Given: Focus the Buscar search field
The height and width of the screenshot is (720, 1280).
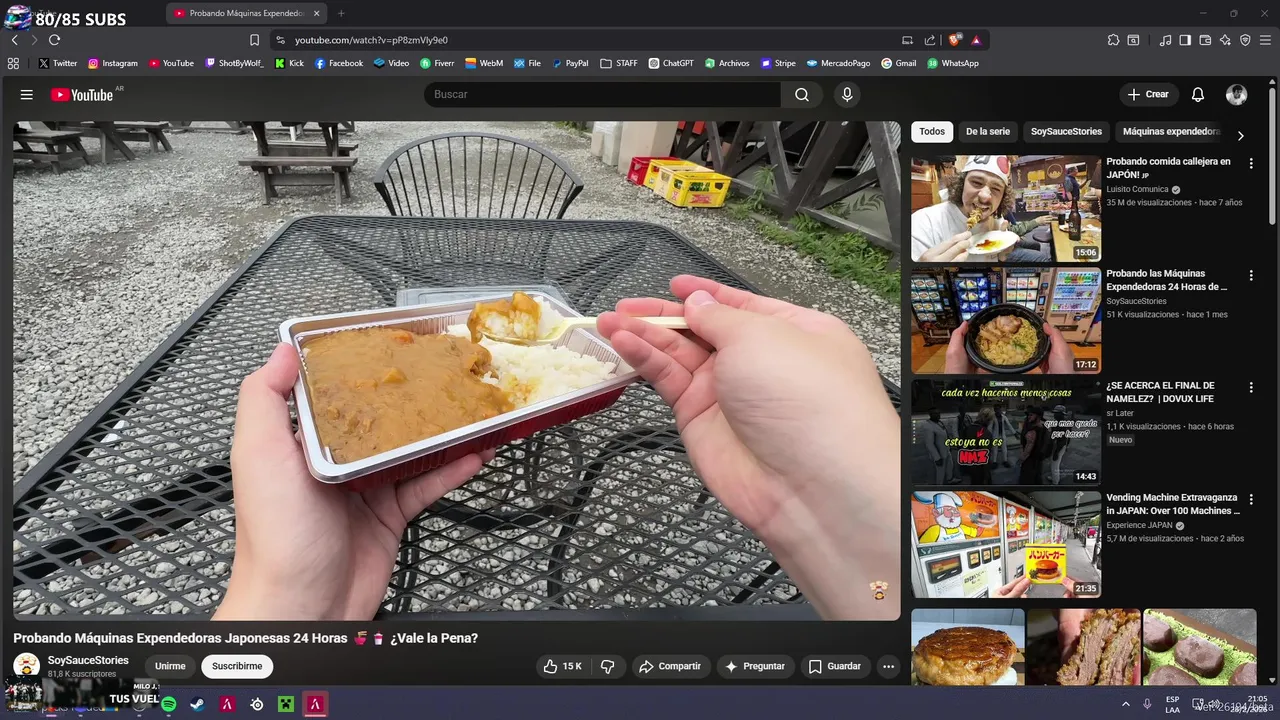Looking at the screenshot, I should tap(603, 95).
